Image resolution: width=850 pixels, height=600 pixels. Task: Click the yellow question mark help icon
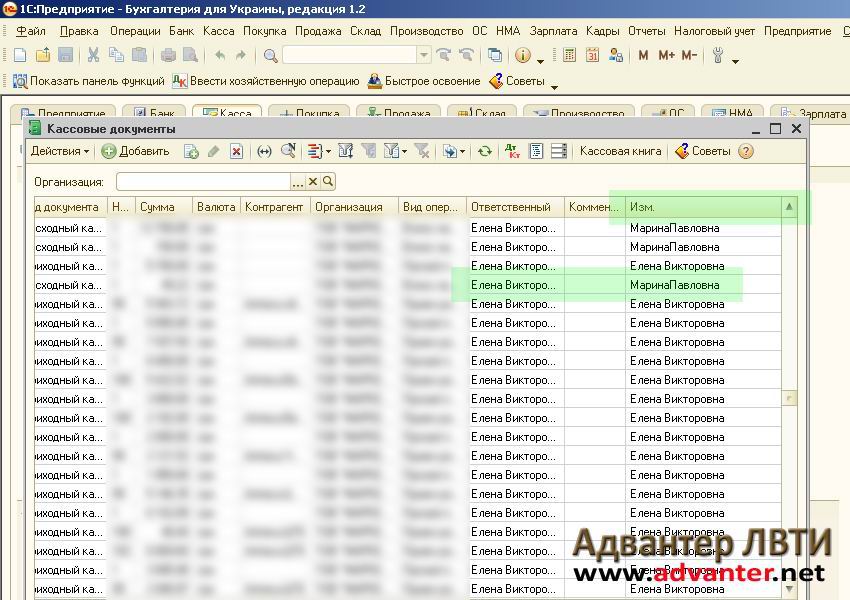coord(746,151)
